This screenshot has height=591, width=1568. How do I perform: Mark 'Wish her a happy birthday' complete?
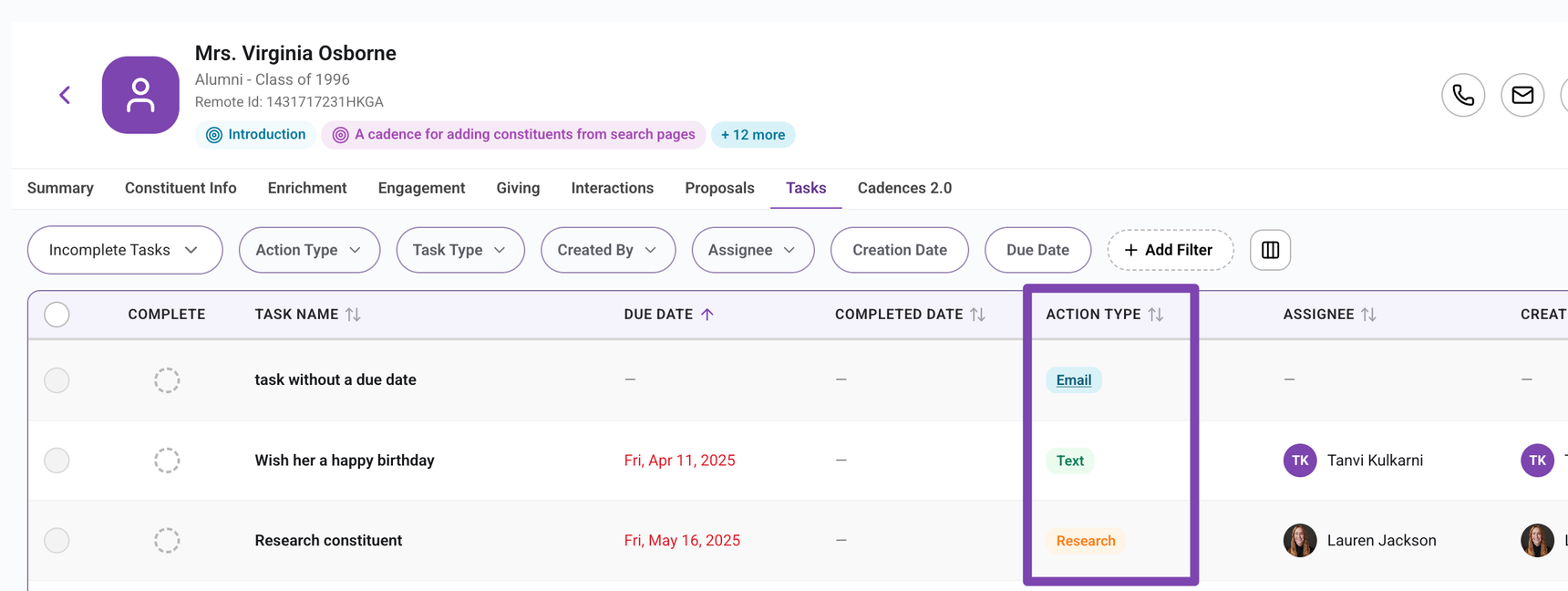tap(167, 461)
